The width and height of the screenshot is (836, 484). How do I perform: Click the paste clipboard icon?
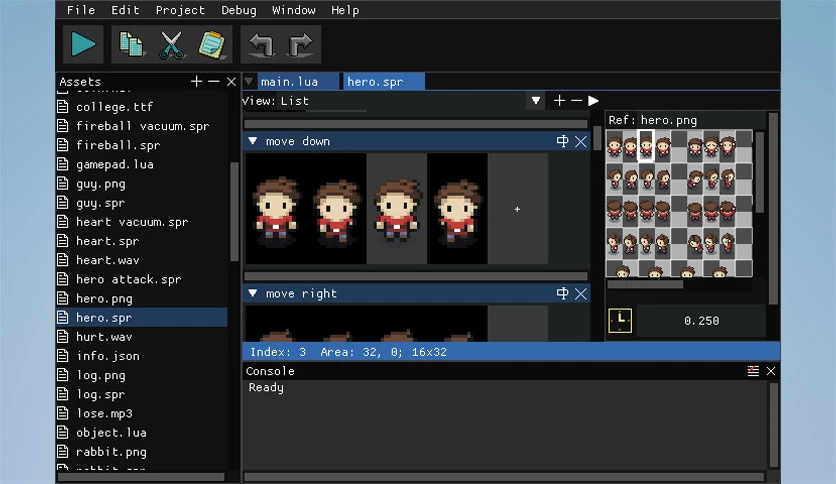click(212, 44)
